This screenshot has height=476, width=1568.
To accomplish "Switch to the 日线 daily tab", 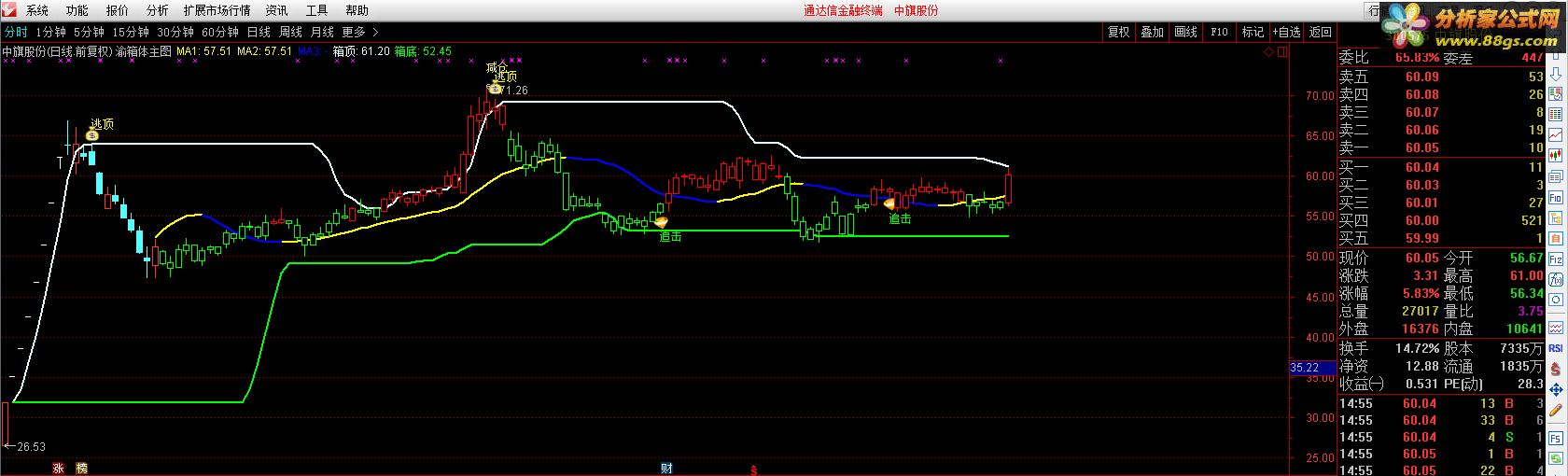I will [x=259, y=32].
